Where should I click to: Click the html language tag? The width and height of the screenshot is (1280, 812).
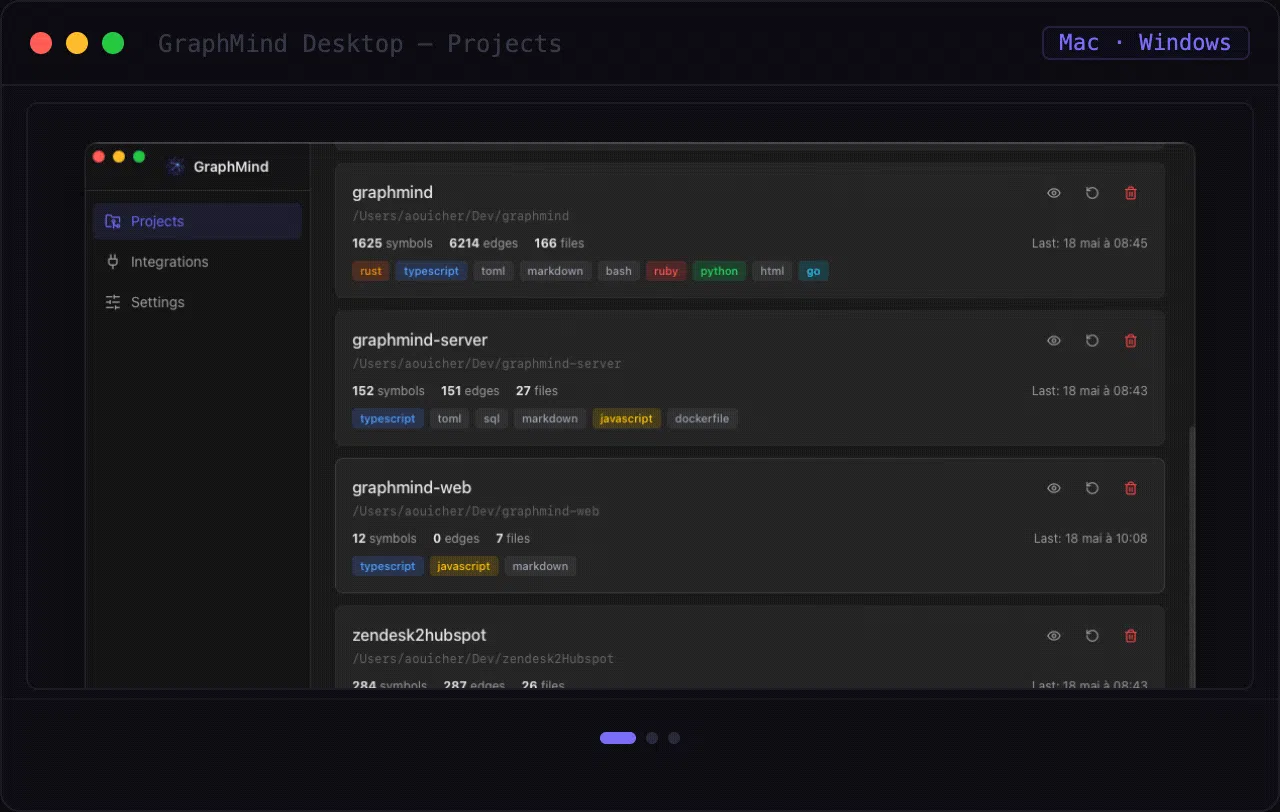point(772,271)
